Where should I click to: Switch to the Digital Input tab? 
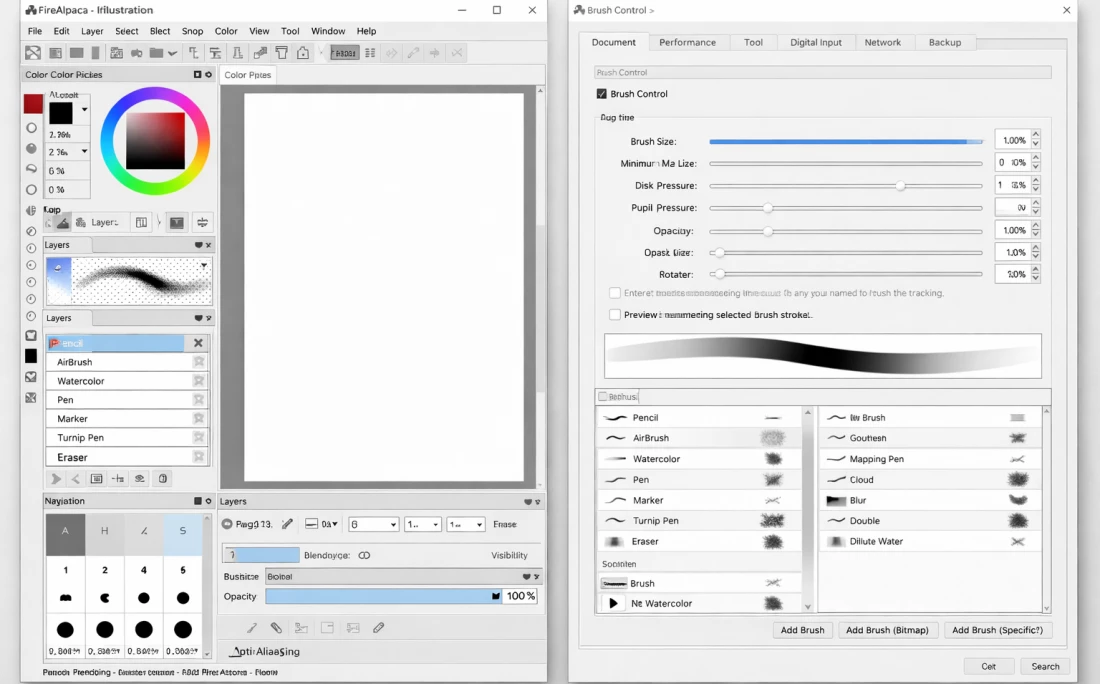pos(815,43)
